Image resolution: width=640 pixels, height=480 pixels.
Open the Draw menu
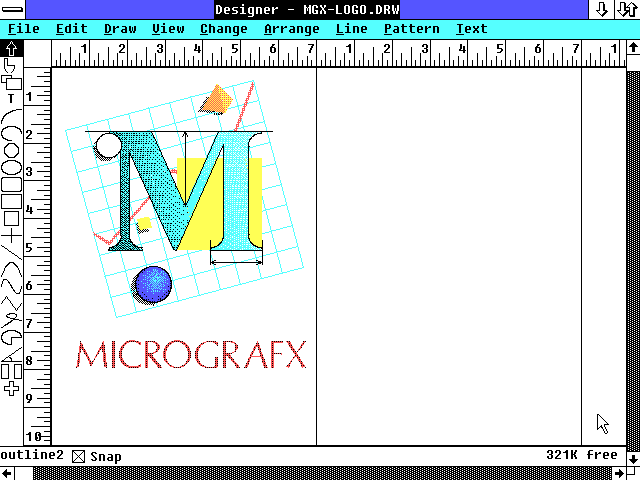(x=120, y=29)
